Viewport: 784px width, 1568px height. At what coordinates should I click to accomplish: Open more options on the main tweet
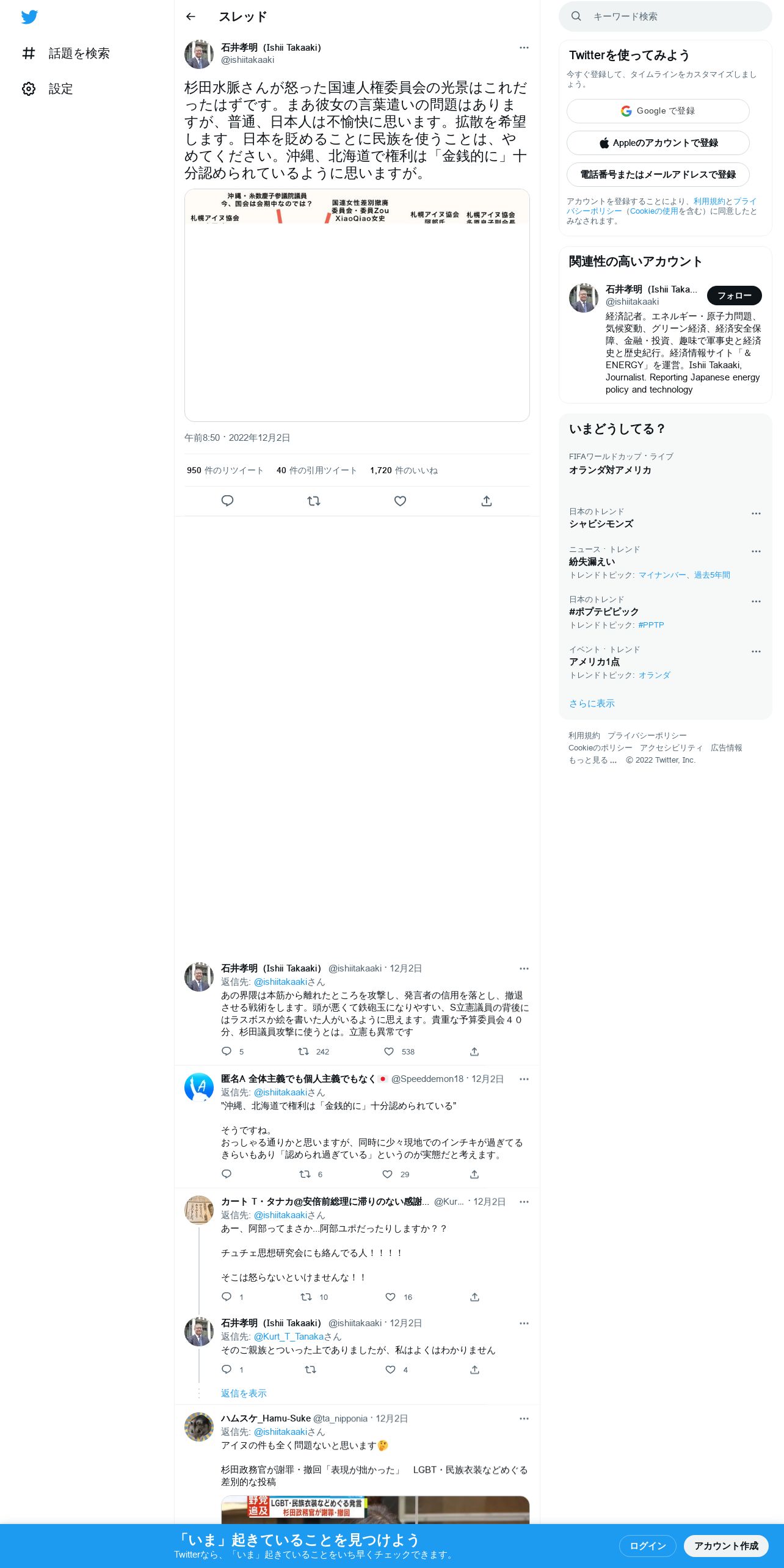click(x=524, y=48)
